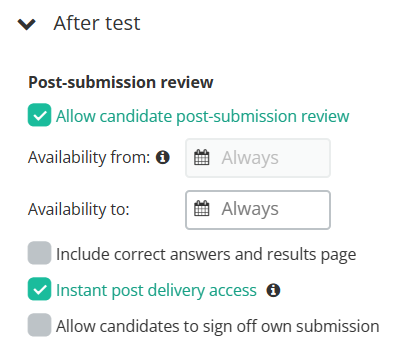This screenshot has width=415, height=360.
Task: Open the Availability to date field
Action: 258,210
